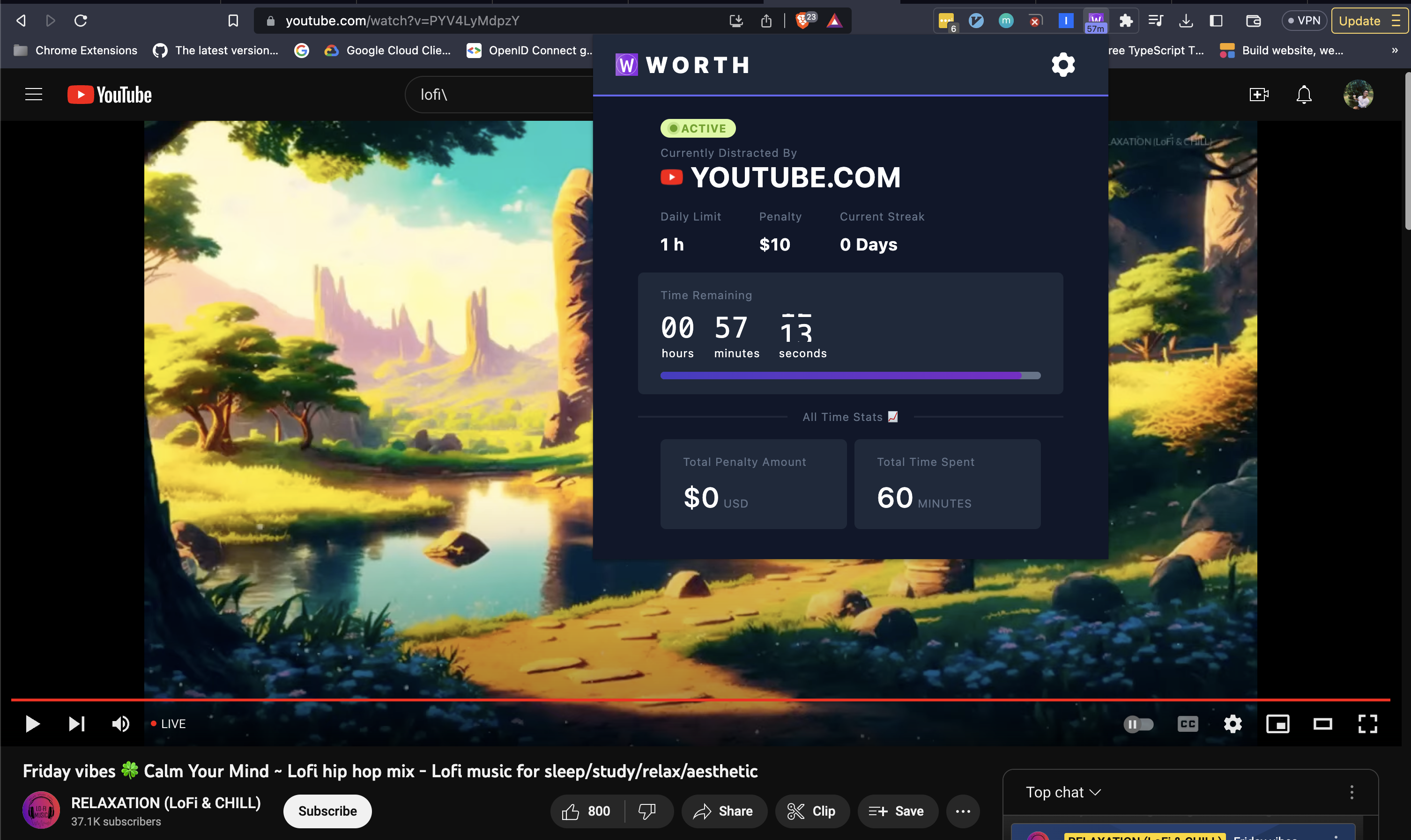Open Brave Wallet icon
The width and height of the screenshot is (1411, 840).
pyautogui.click(x=1253, y=21)
